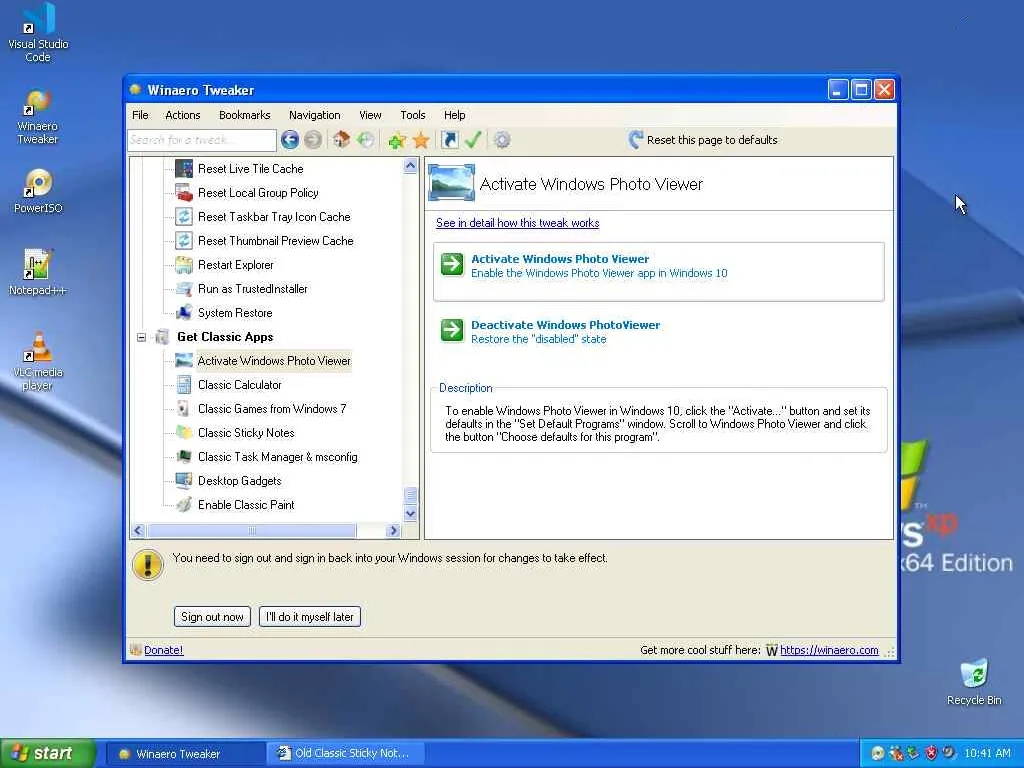Image resolution: width=1024 pixels, height=768 pixels.
Task: Click the VLC media player desktop icon
Action: pyautogui.click(x=38, y=360)
